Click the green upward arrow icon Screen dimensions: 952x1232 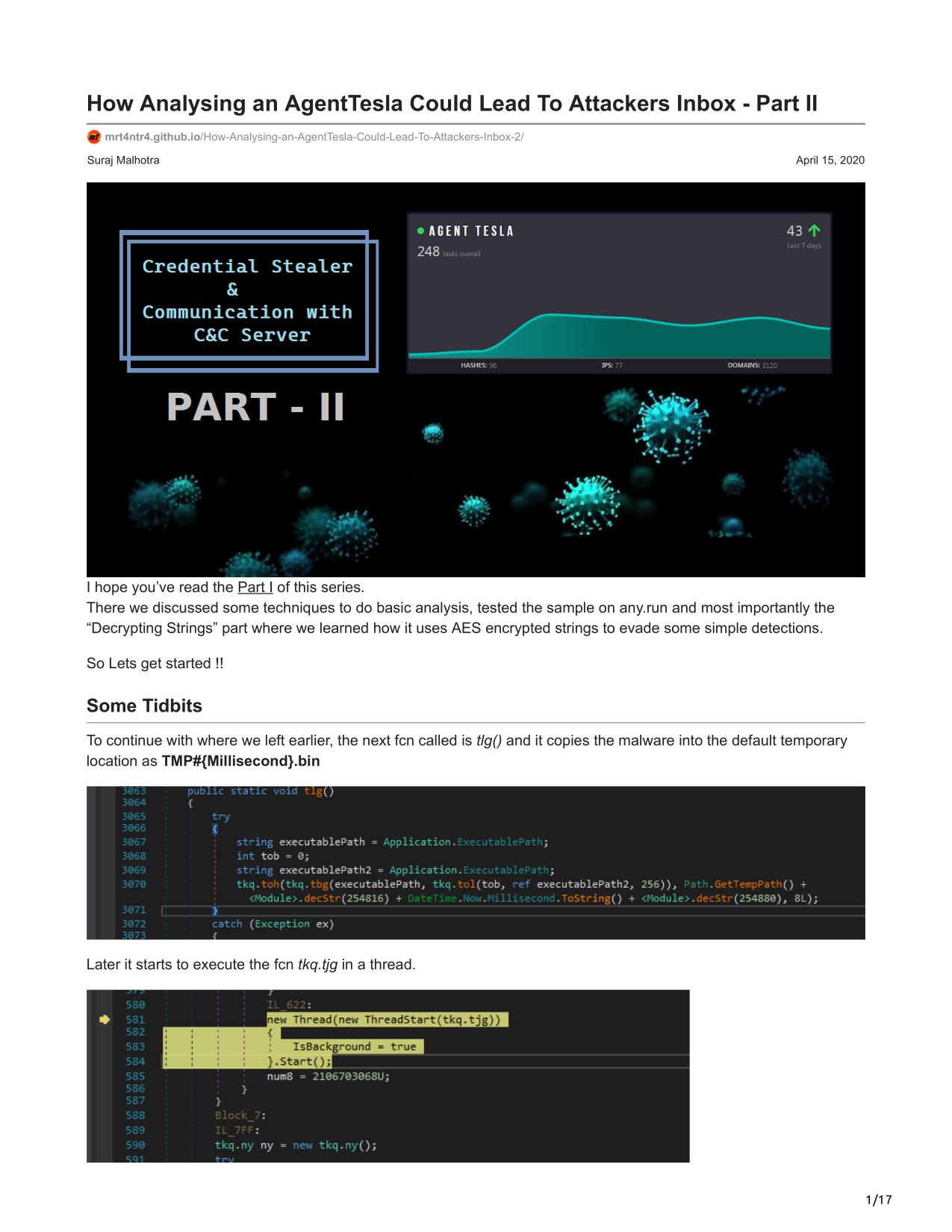tap(814, 231)
